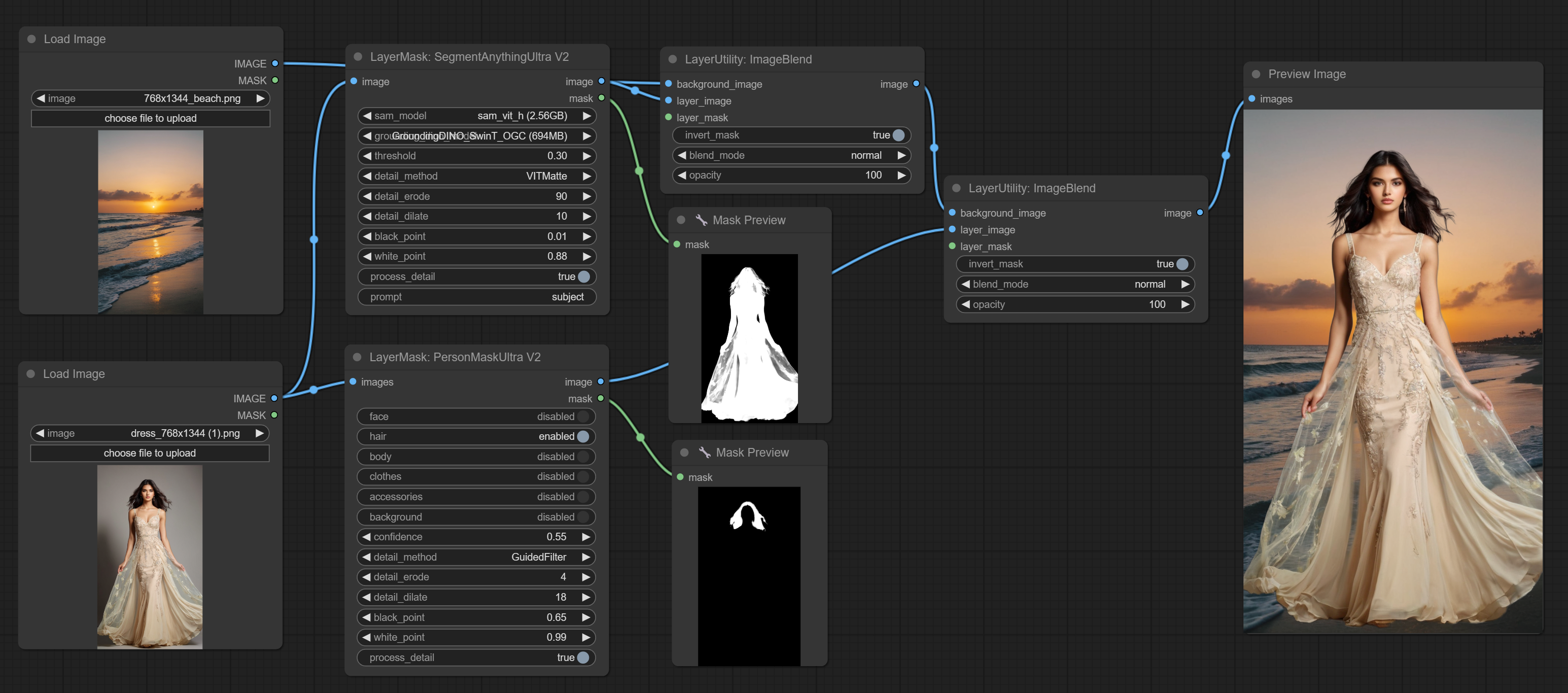Image resolution: width=1568 pixels, height=693 pixels.
Task: Toggle process_detail in SegmentAnythingUltra node
Action: coord(583,276)
